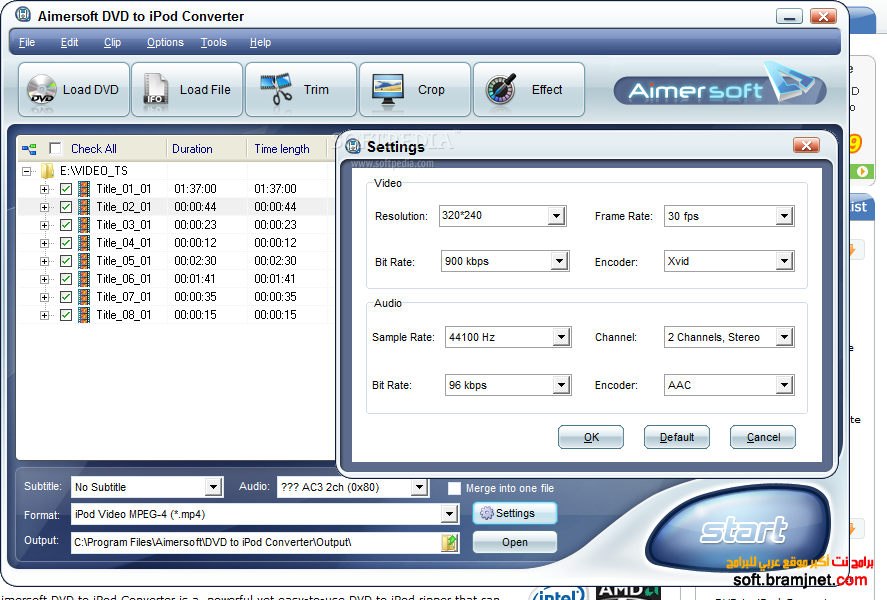Open the Clip menu
Viewport: 887px width, 600px height.
[x=113, y=42]
